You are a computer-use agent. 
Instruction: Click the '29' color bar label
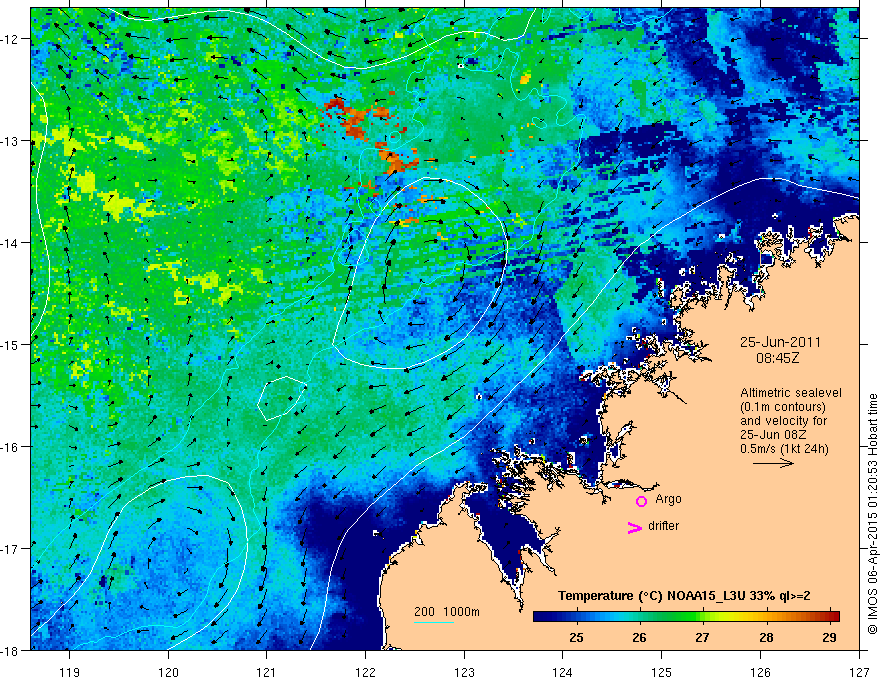pos(829,637)
